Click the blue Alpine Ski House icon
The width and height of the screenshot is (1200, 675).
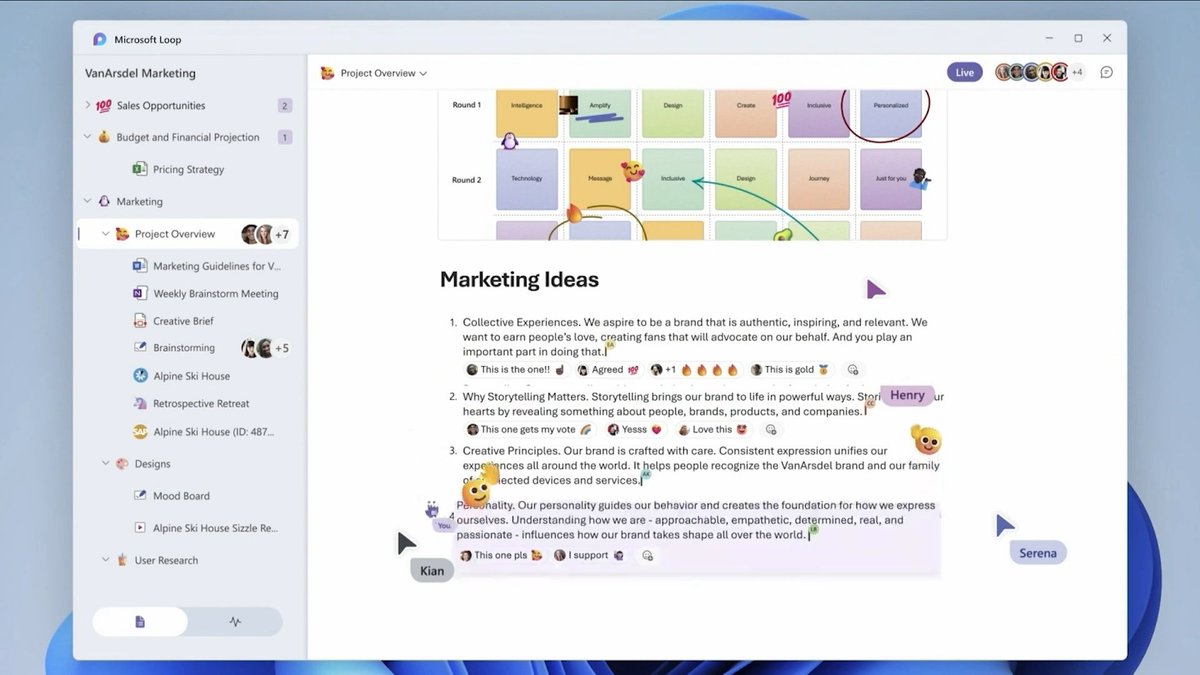click(x=140, y=376)
